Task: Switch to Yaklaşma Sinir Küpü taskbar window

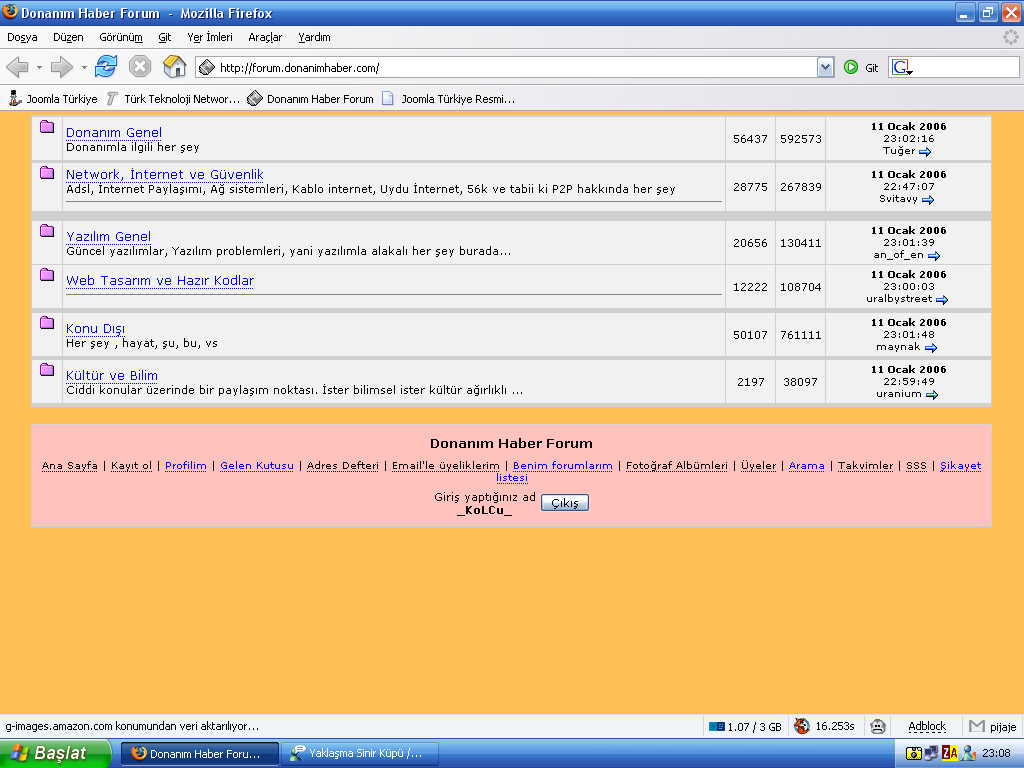Action: click(x=360, y=754)
